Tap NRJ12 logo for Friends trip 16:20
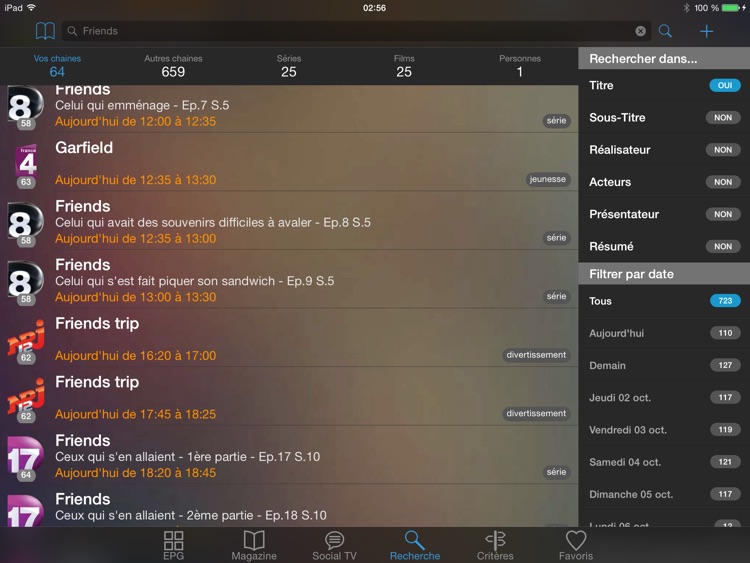Screen dimensions: 750x563 coord(26,341)
